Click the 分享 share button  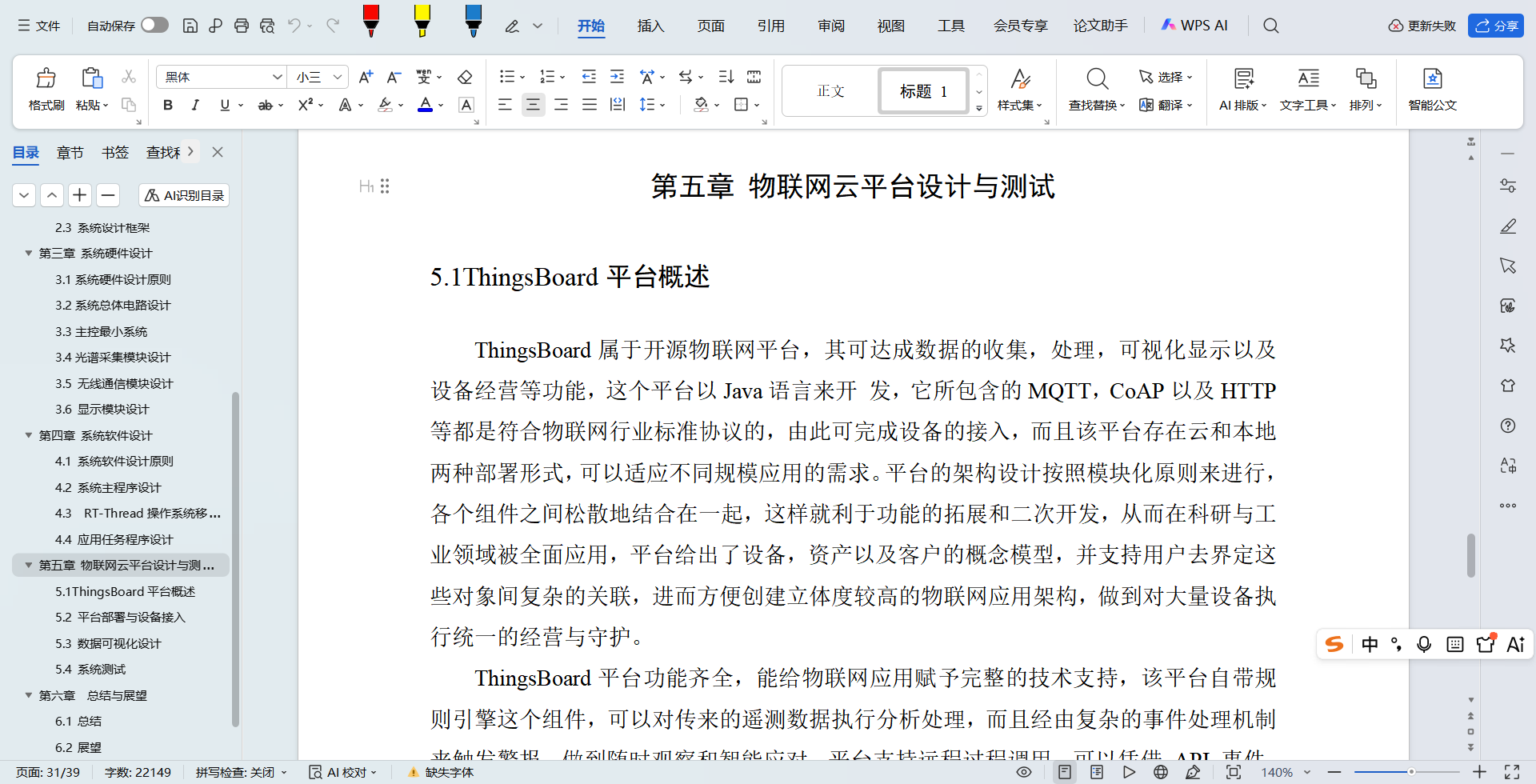tap(1496, 26)
